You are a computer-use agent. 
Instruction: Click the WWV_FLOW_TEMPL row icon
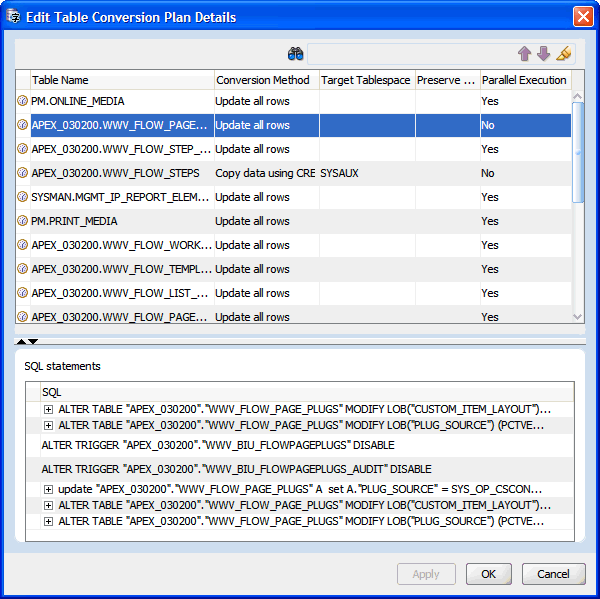coord(23,269)
